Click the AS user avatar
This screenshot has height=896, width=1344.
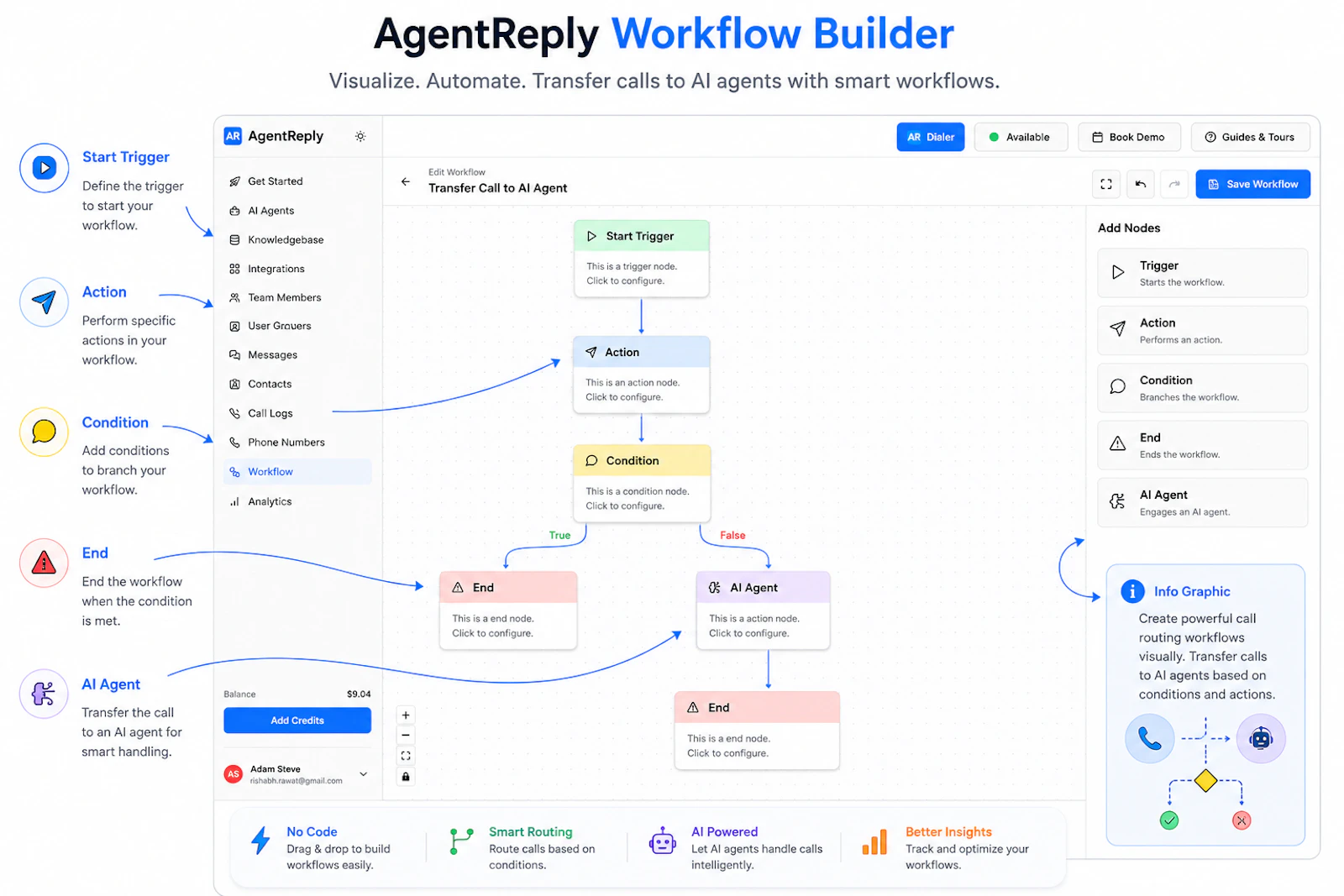[x=234, y=774]
